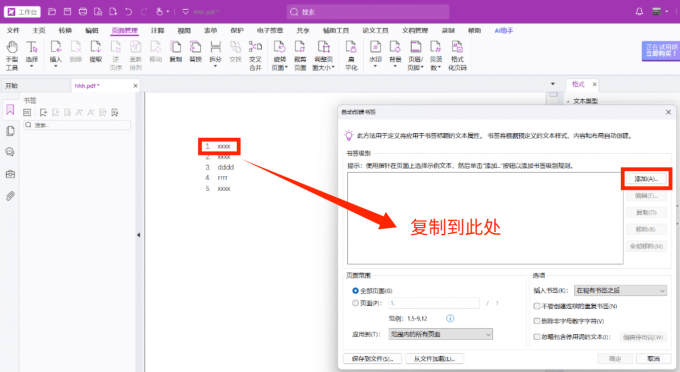The width and height of the screenshot is (680, 372).
Task: Open the Insert bookmark (插入书签) position dropdown
Action: tap(621, 290)
